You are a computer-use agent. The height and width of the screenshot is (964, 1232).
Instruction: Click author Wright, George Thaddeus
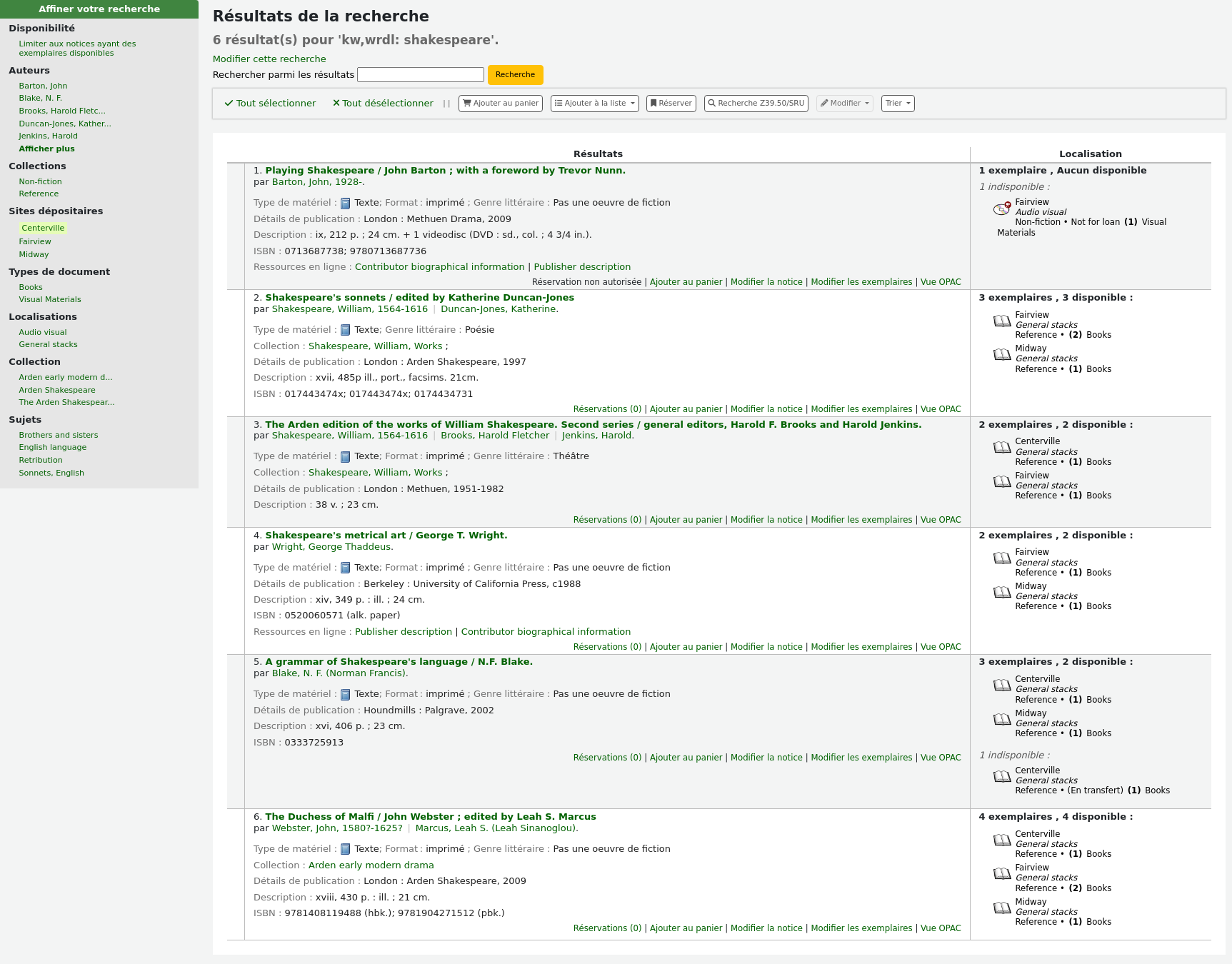point(332,547)
